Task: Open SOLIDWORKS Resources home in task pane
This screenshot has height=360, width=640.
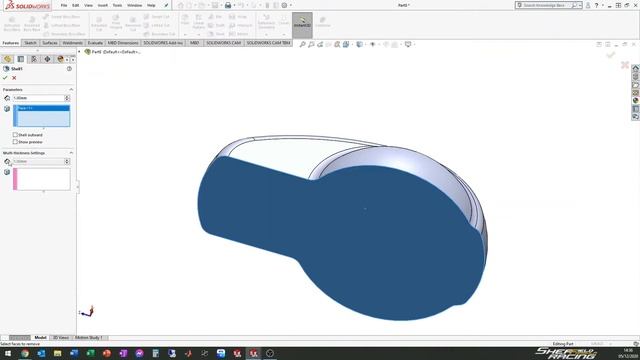Action: pos(635,68)
